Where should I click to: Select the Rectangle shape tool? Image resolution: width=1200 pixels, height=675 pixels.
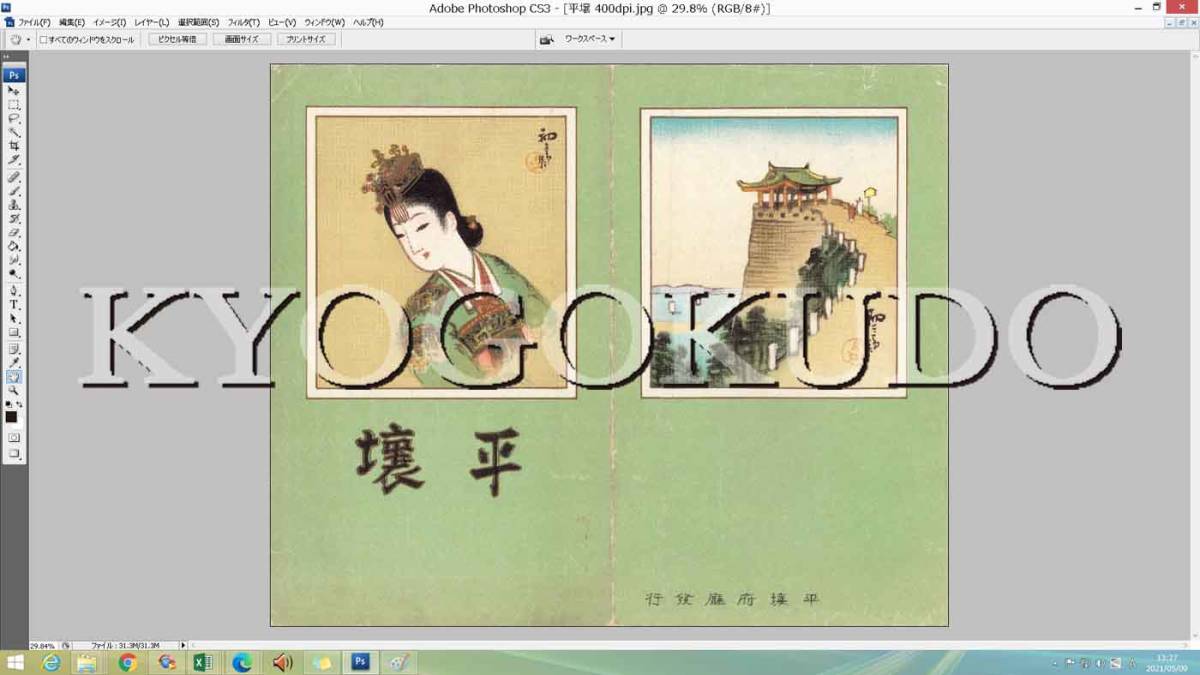click(x=14, y=332)
